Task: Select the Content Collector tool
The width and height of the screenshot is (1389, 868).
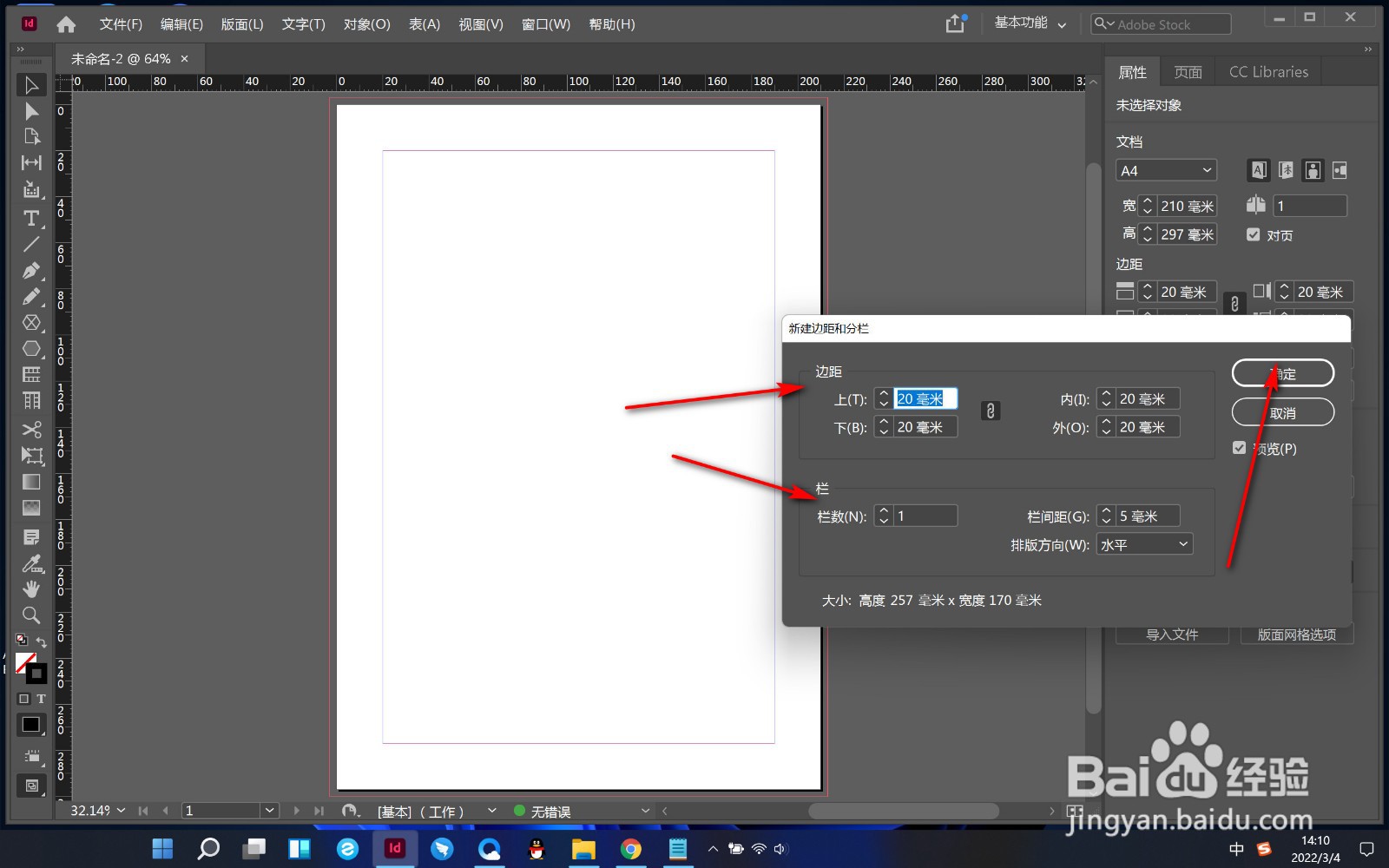Action: (31, 189)
